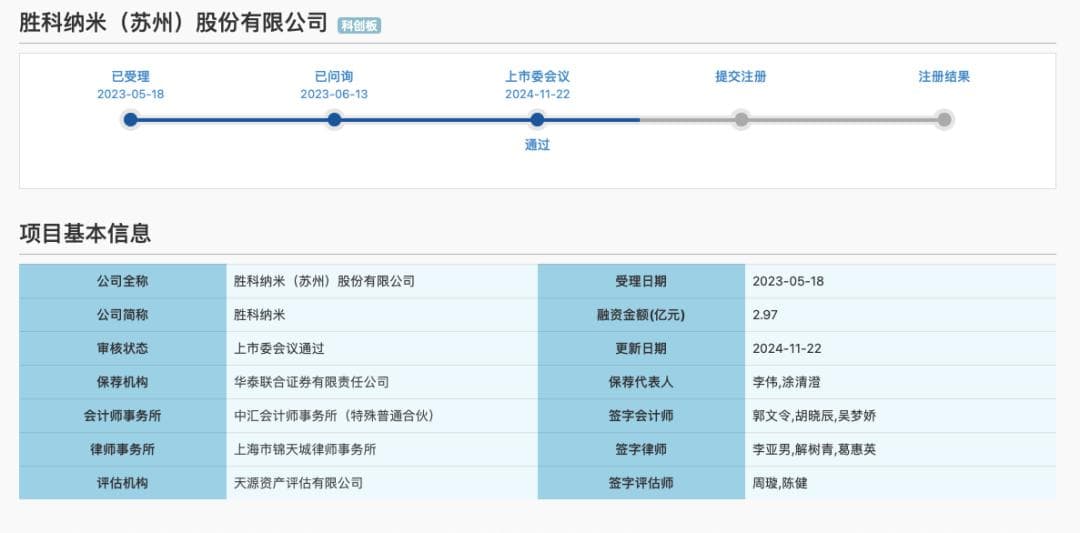Click the 通过 result text under timeline

tap(537, 145)
